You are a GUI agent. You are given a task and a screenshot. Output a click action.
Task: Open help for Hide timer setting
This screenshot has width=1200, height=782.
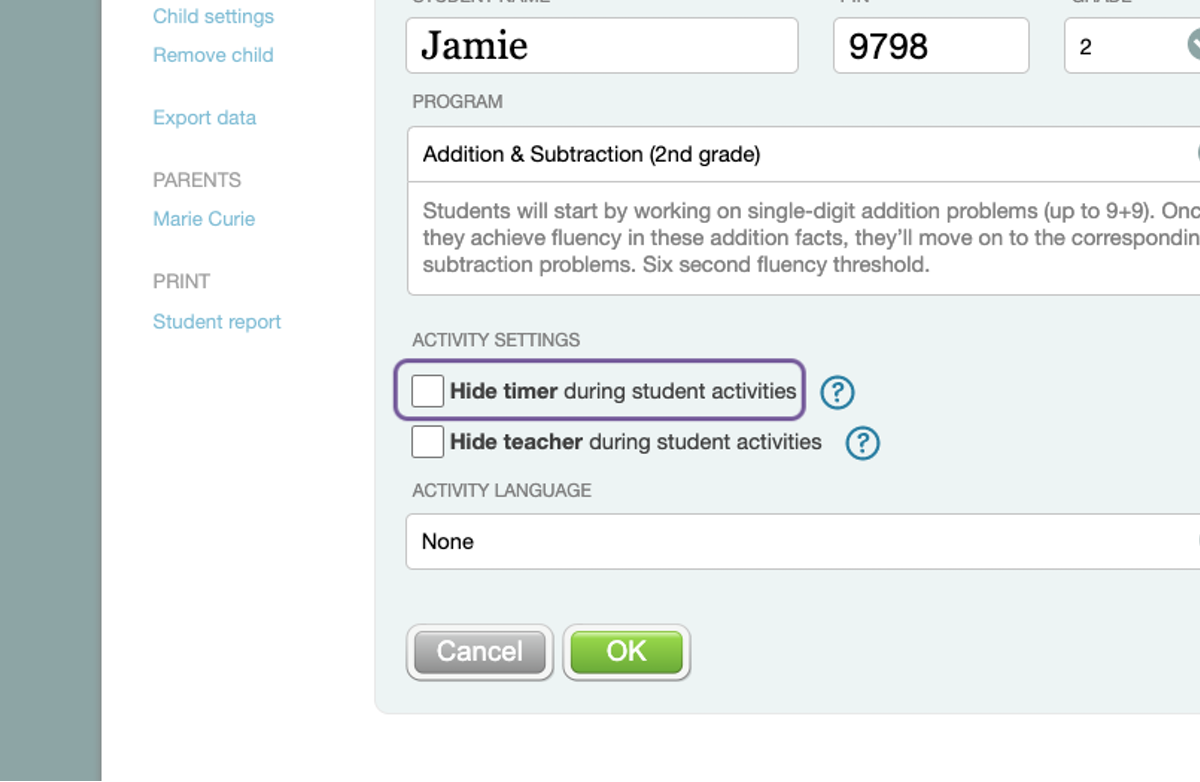coord(837,392)
